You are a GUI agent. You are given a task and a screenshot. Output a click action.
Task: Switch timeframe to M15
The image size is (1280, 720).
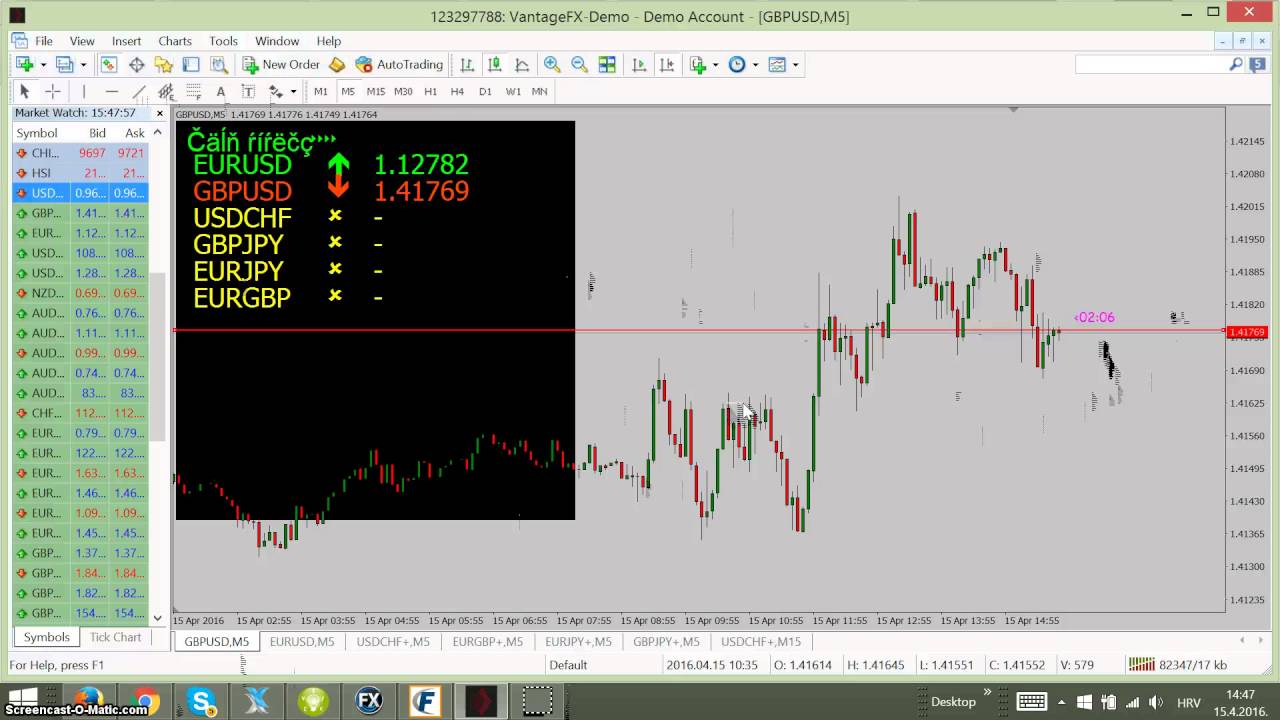pos(375,91)
